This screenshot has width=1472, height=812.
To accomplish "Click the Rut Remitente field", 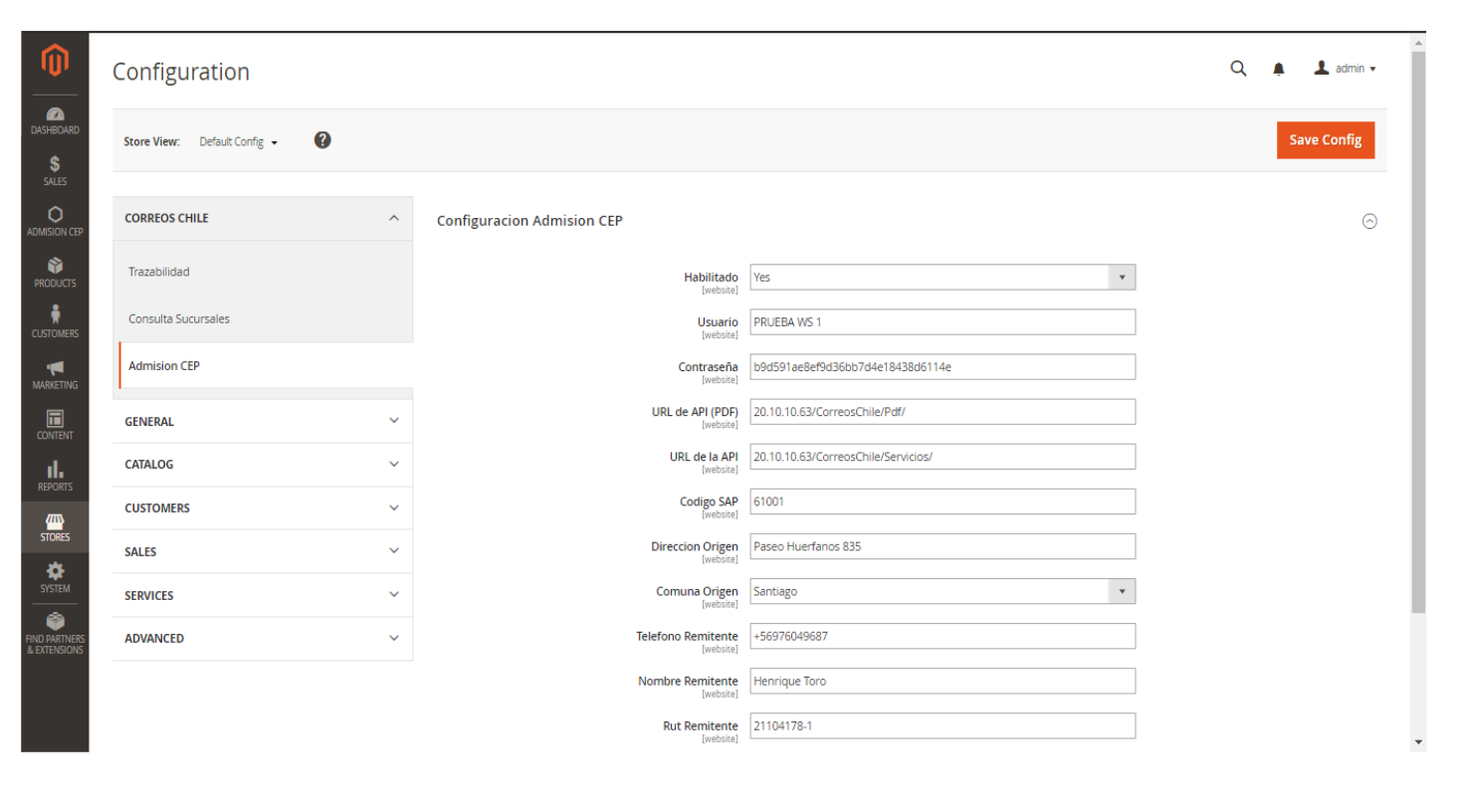I will (x=943, y=725).
